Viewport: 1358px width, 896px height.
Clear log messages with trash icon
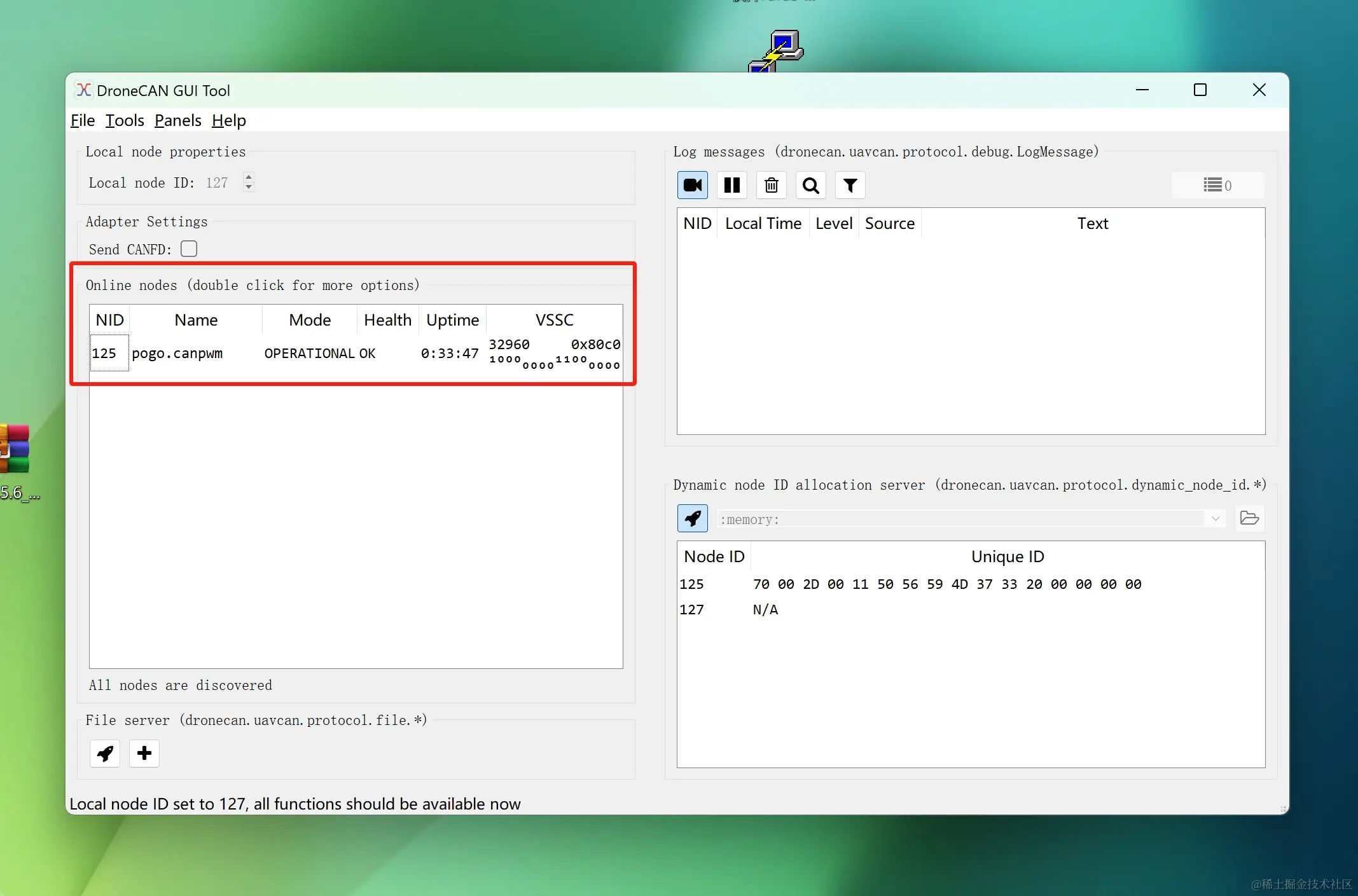click(771, 185)
